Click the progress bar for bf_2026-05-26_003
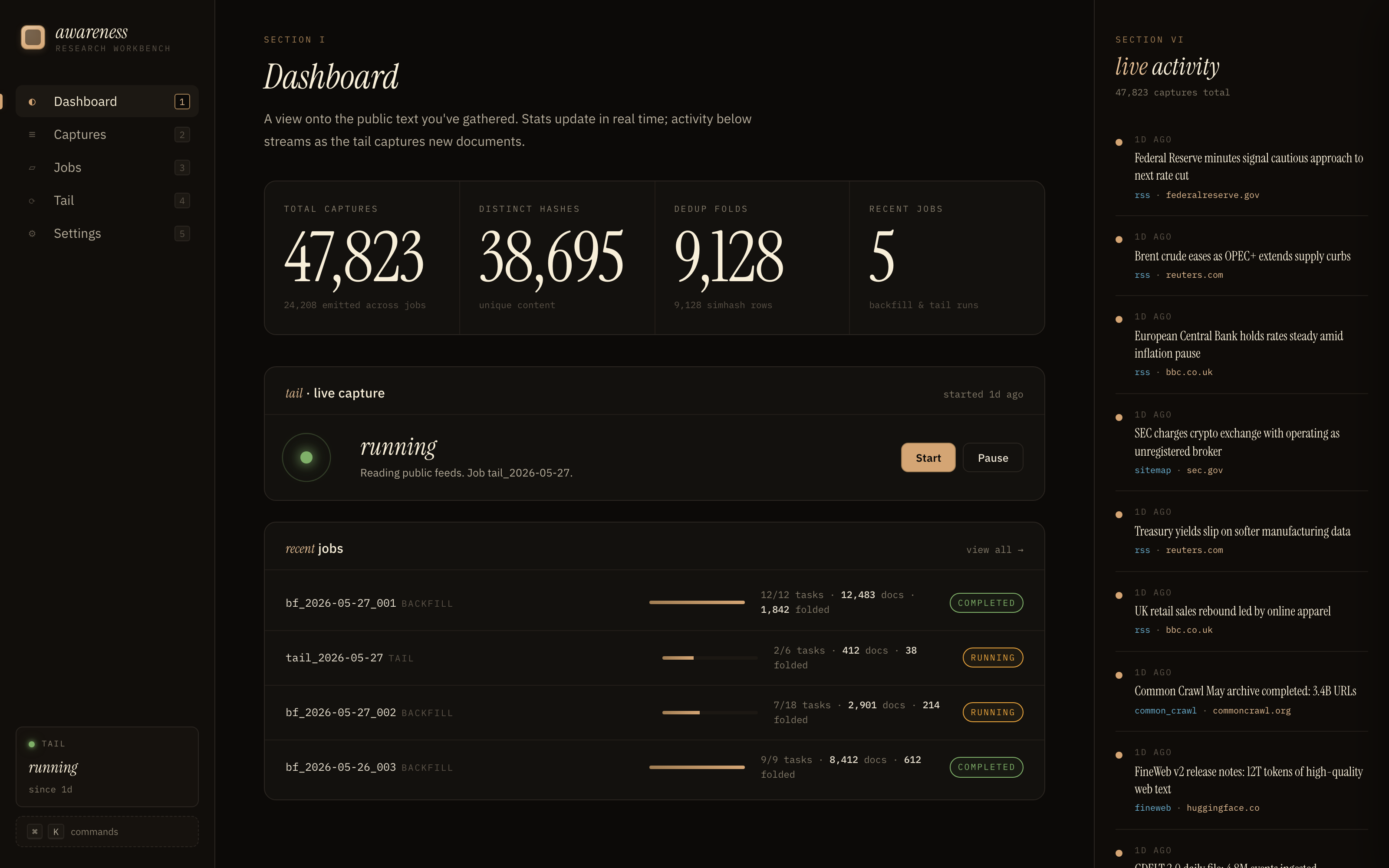 click(x=697, y=767)
